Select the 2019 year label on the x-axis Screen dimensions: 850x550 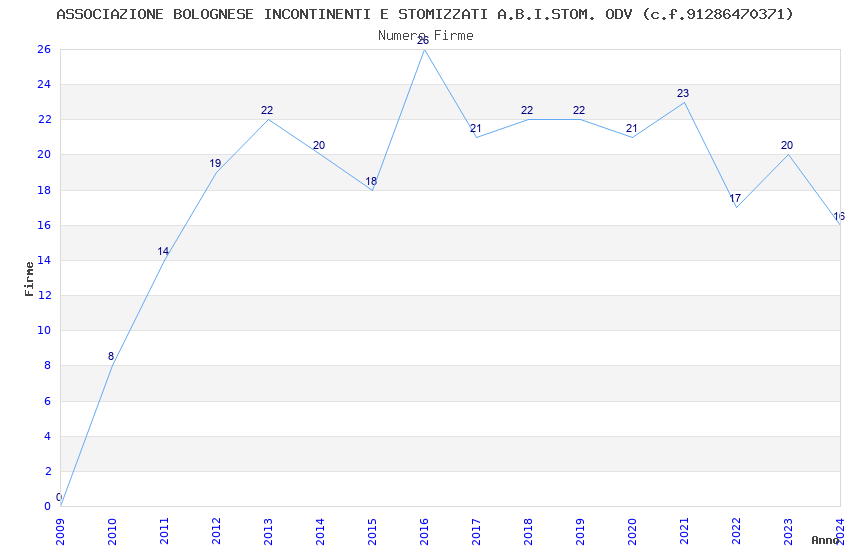coord(580,531)
